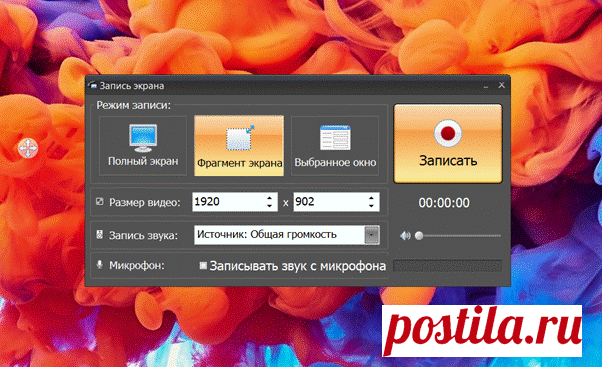
Task: Increase video height with up arrow
Action: (371, 198)
